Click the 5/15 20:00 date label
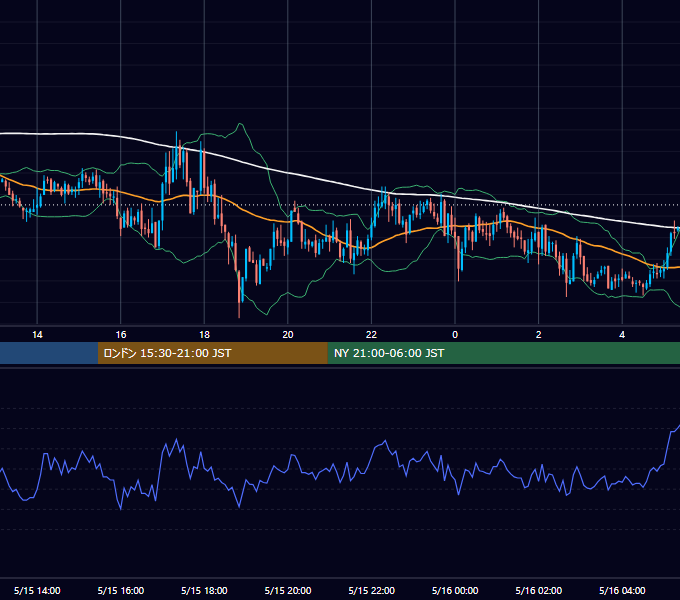 (x=288, y=590)
